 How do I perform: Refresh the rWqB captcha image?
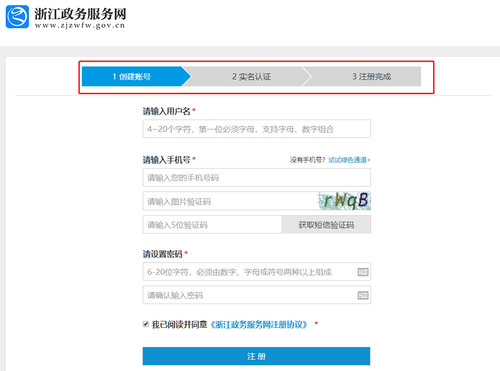[344, 201]
